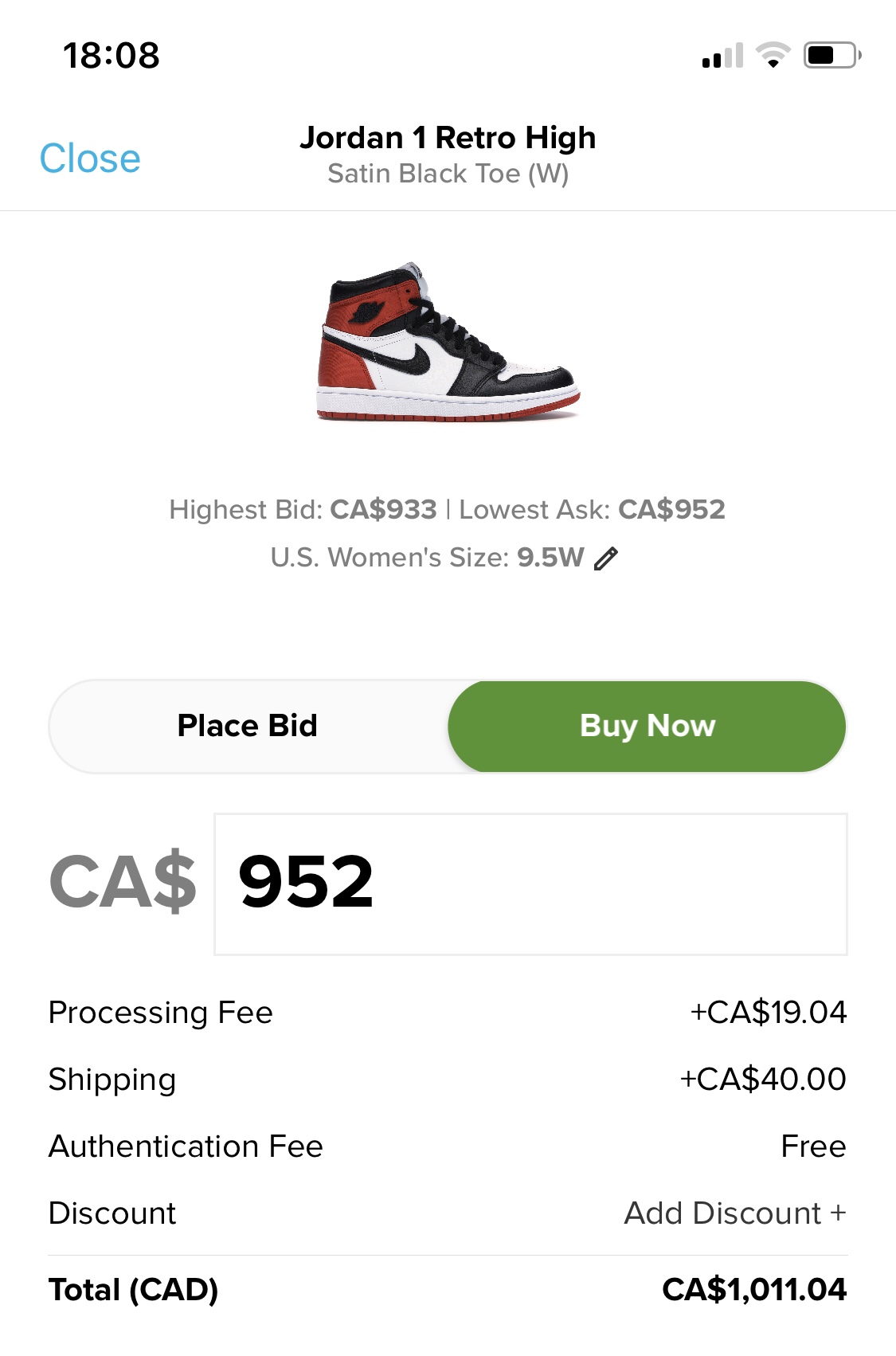Close the purchase screen
The image size is (896, 1356).
pos(90,159)
